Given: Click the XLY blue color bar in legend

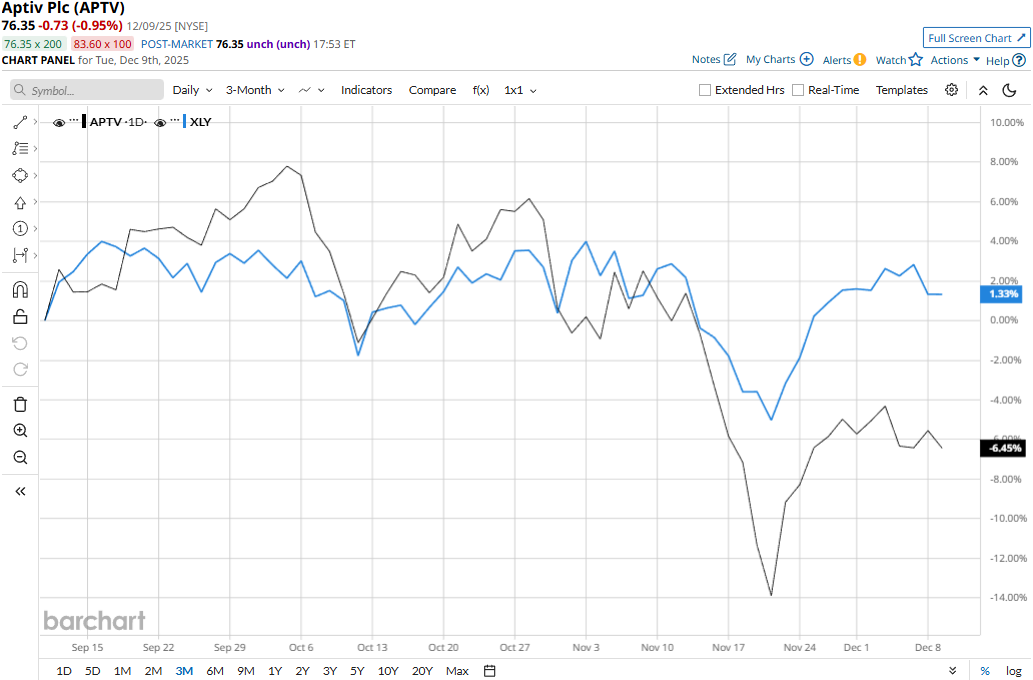Looking at the screenshot, I should 184,122.
